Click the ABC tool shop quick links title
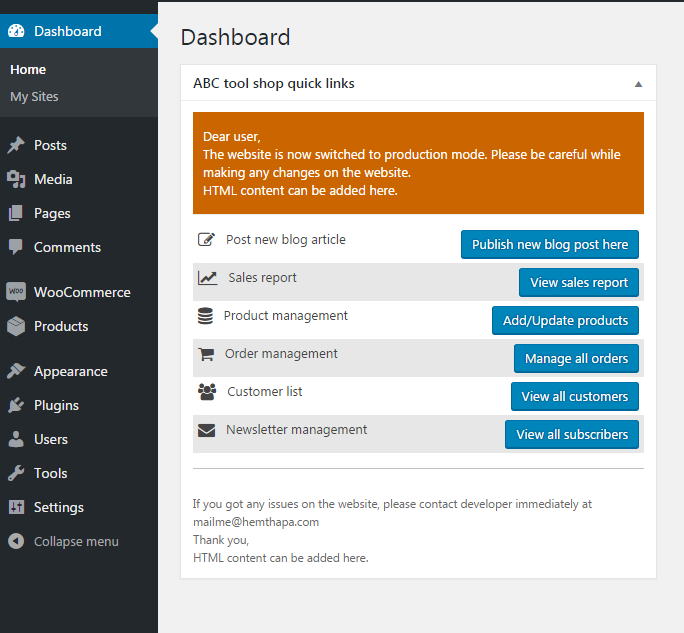This screenshot has width=684, height=633. (274, 83)
